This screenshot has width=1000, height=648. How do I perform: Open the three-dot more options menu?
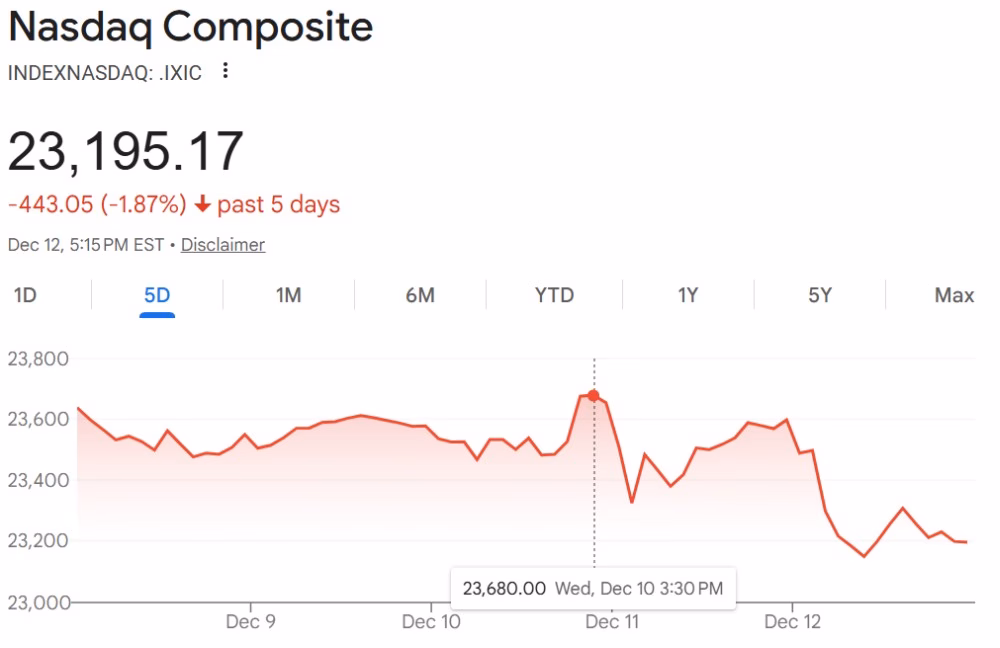point(225,70)
